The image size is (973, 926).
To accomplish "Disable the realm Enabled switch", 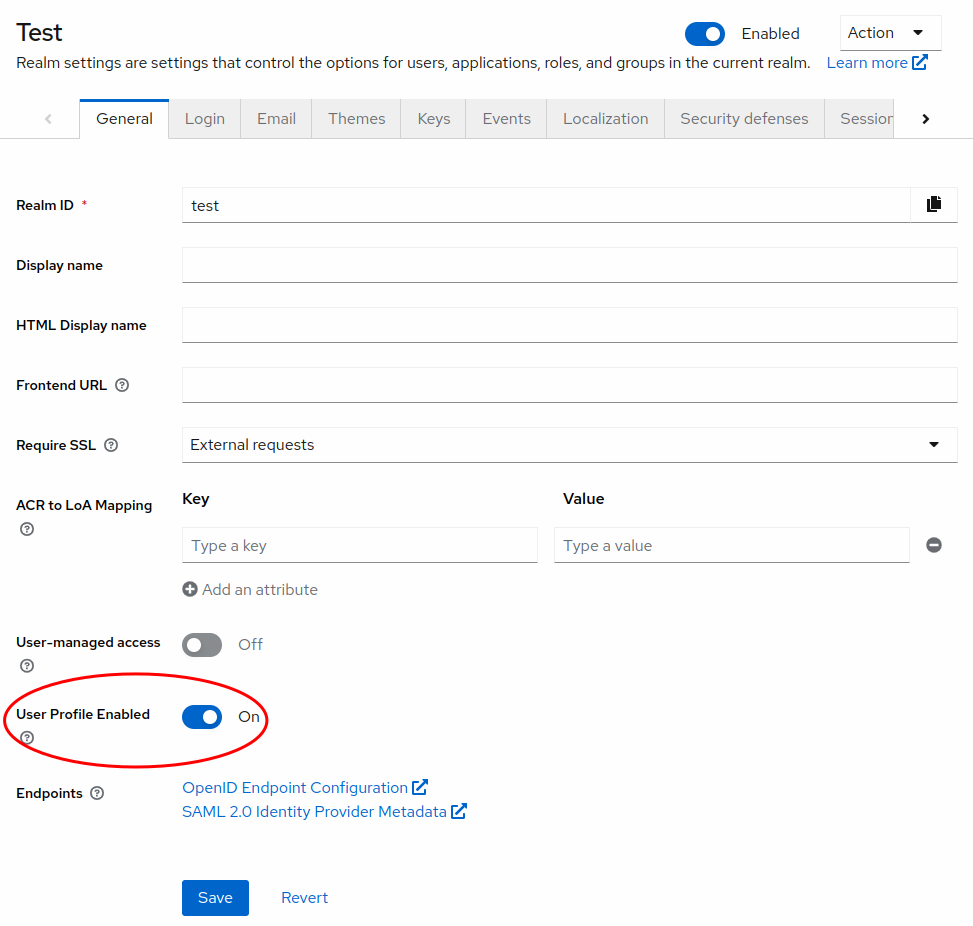I will click(705, 34).
